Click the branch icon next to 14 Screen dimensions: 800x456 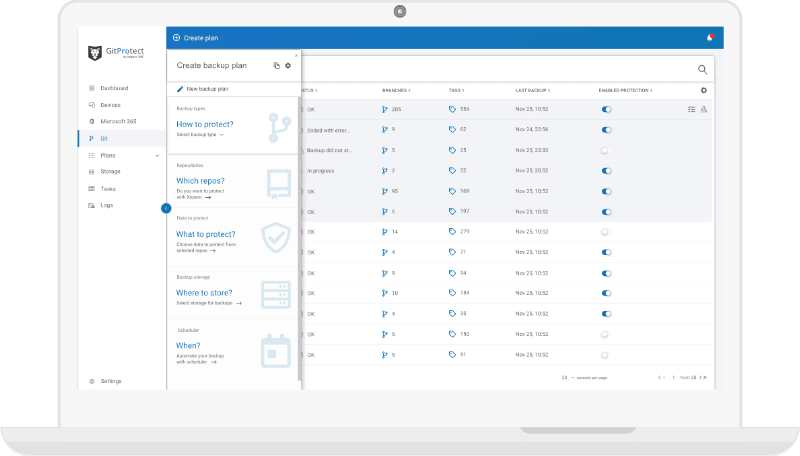pos(385,232)
